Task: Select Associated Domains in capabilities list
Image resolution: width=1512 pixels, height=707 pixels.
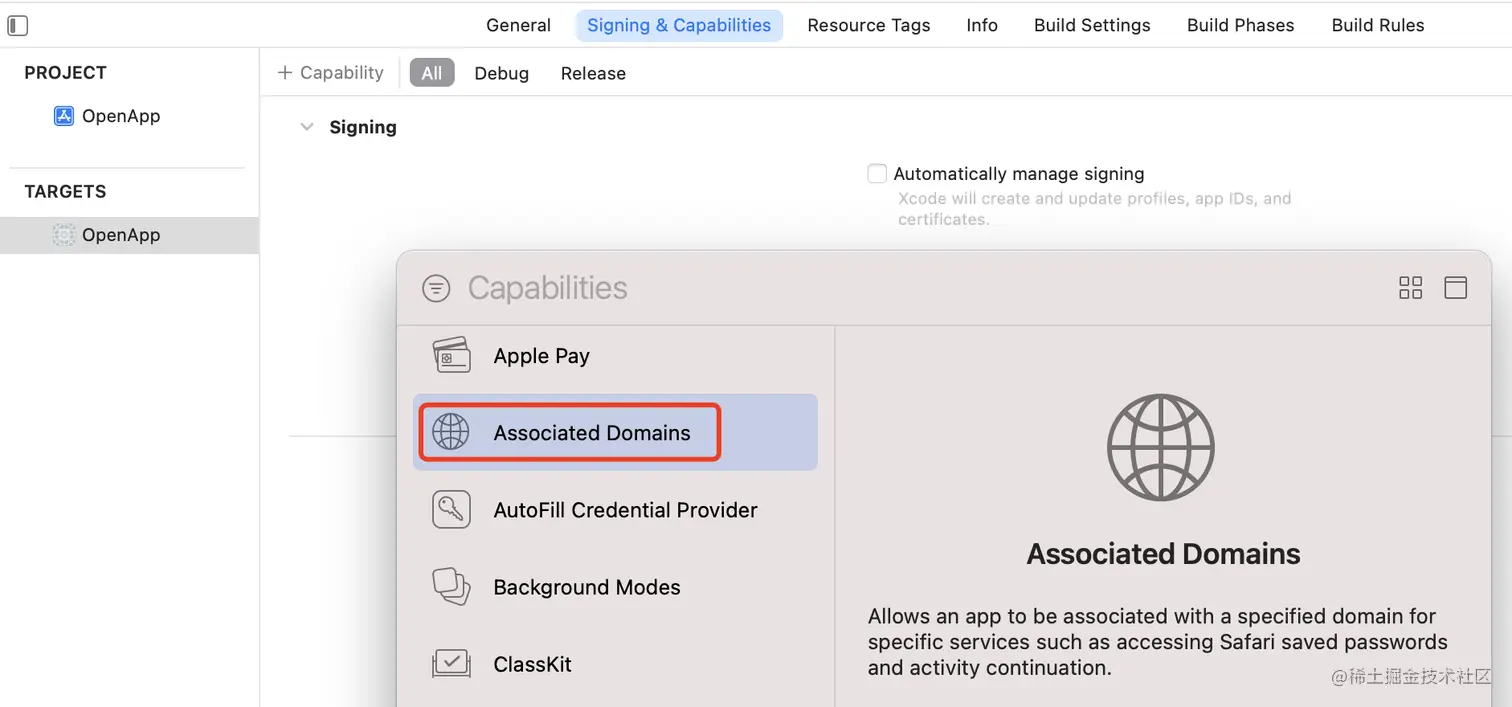Action: 591,433
